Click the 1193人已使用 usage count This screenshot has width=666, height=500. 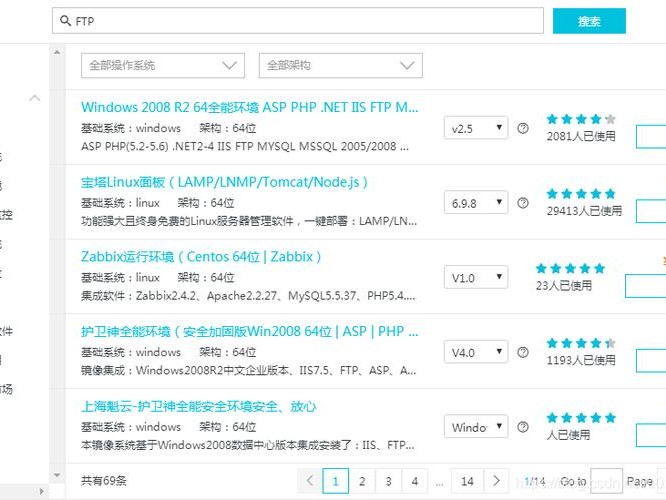coord(581,360)
